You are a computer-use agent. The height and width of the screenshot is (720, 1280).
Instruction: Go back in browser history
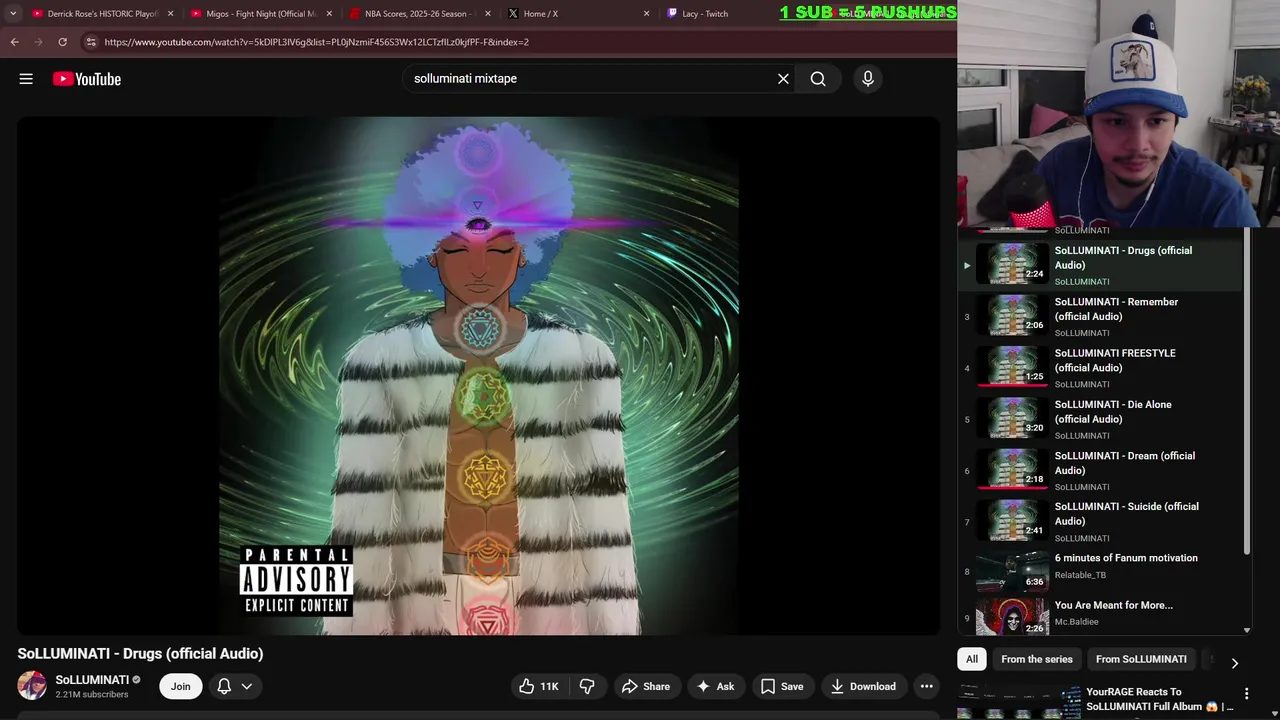(14, 42)
